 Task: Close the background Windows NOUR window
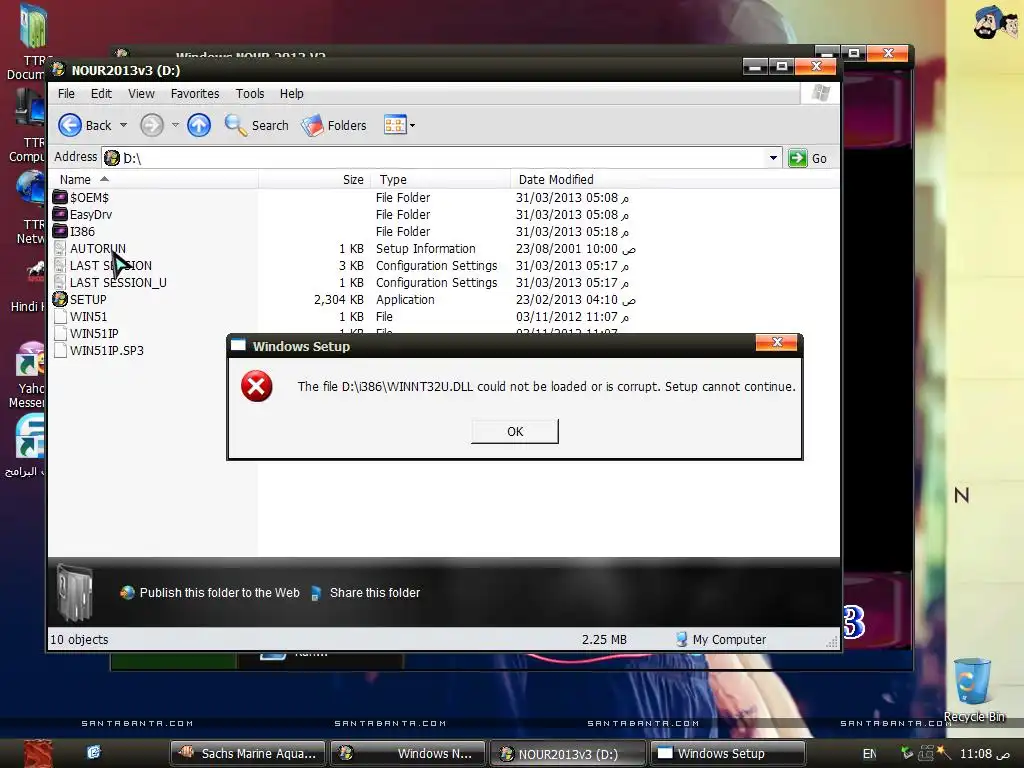tap(888, 54)
